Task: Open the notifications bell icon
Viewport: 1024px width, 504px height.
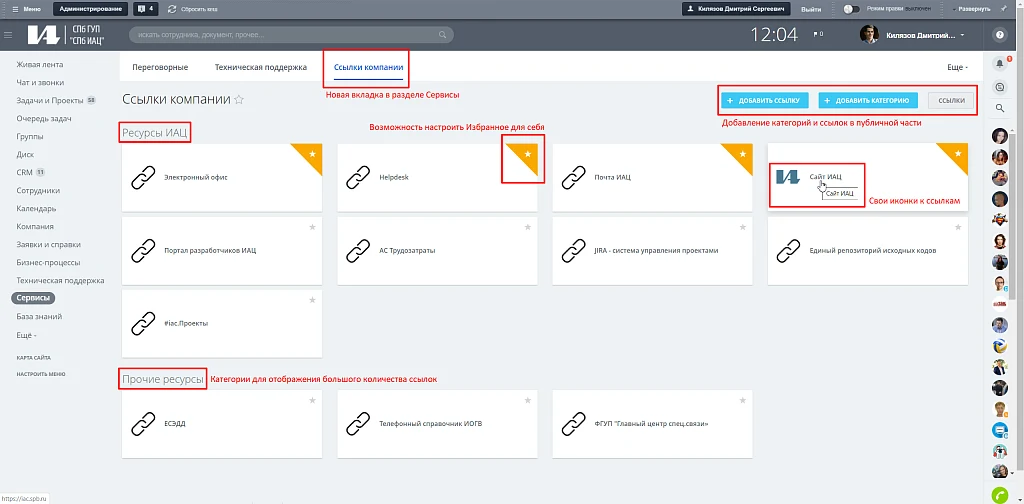Action: click(x=999, y=63)
